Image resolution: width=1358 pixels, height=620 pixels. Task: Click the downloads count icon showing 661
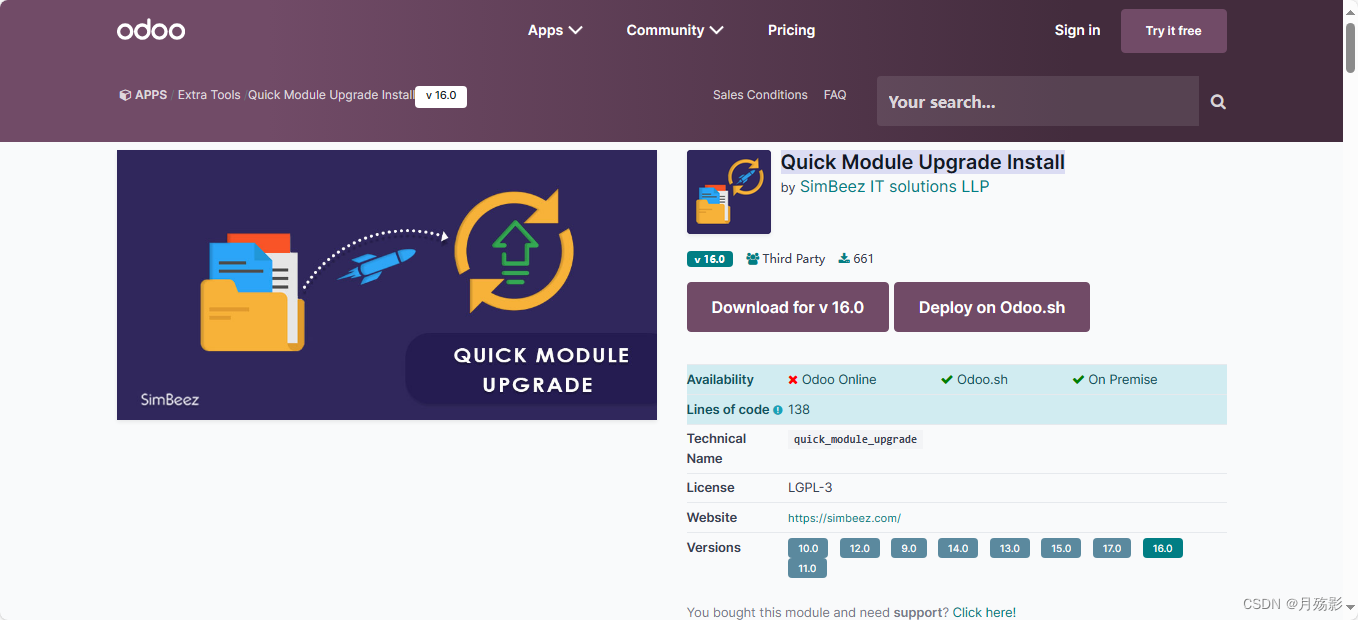(843, 258)
